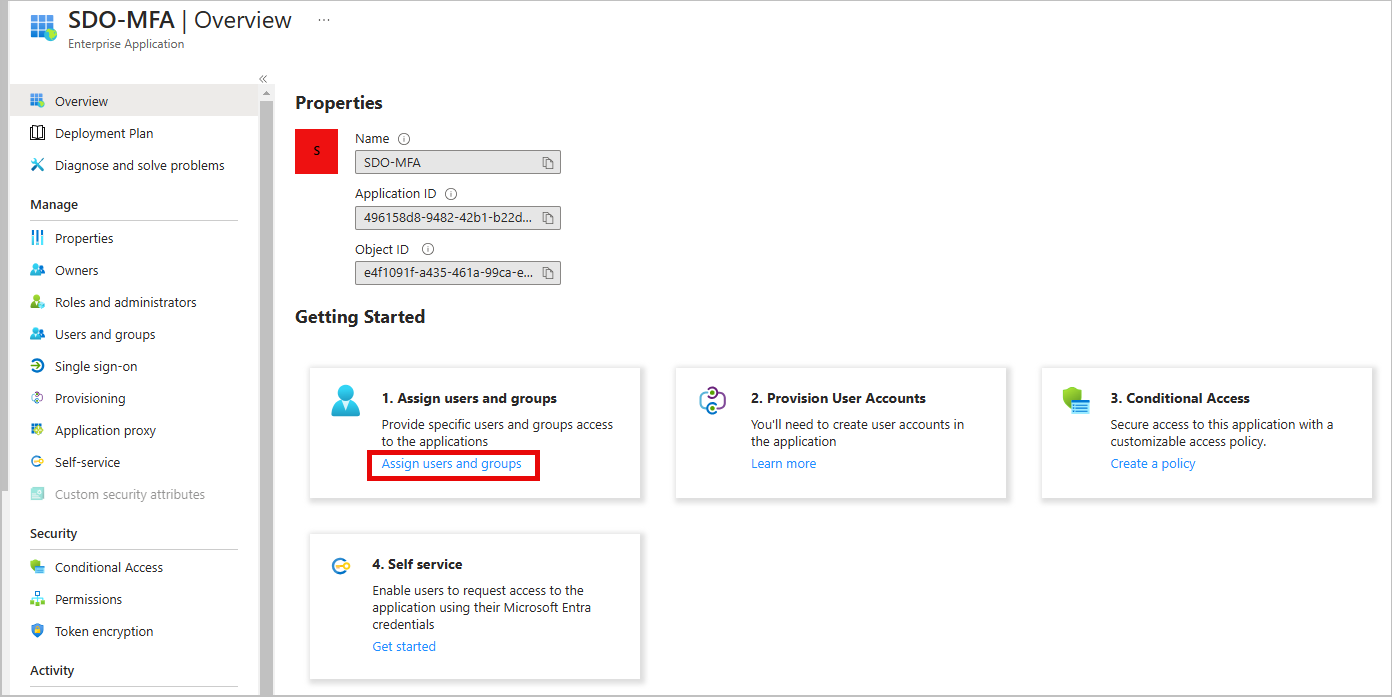
Task: Click the Conditional Access shield icon in sidebar
Action: 37,567
